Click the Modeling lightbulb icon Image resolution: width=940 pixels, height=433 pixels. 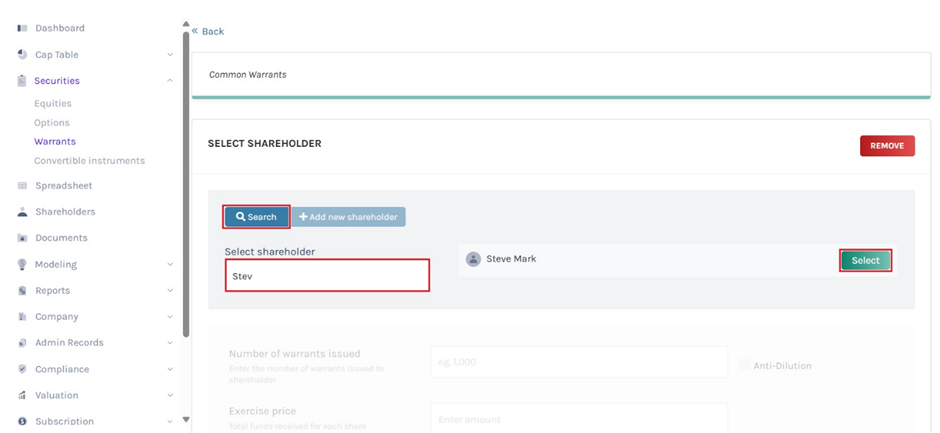pos(22,265)
